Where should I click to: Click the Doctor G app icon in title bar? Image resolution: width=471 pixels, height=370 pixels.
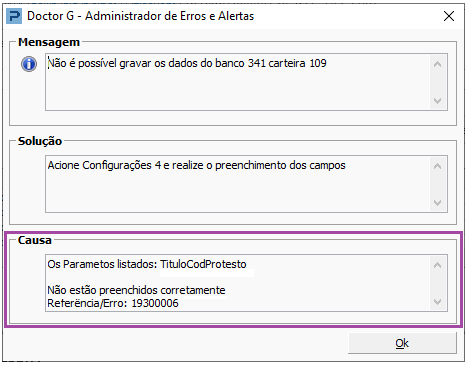click(x=14, y=16)
